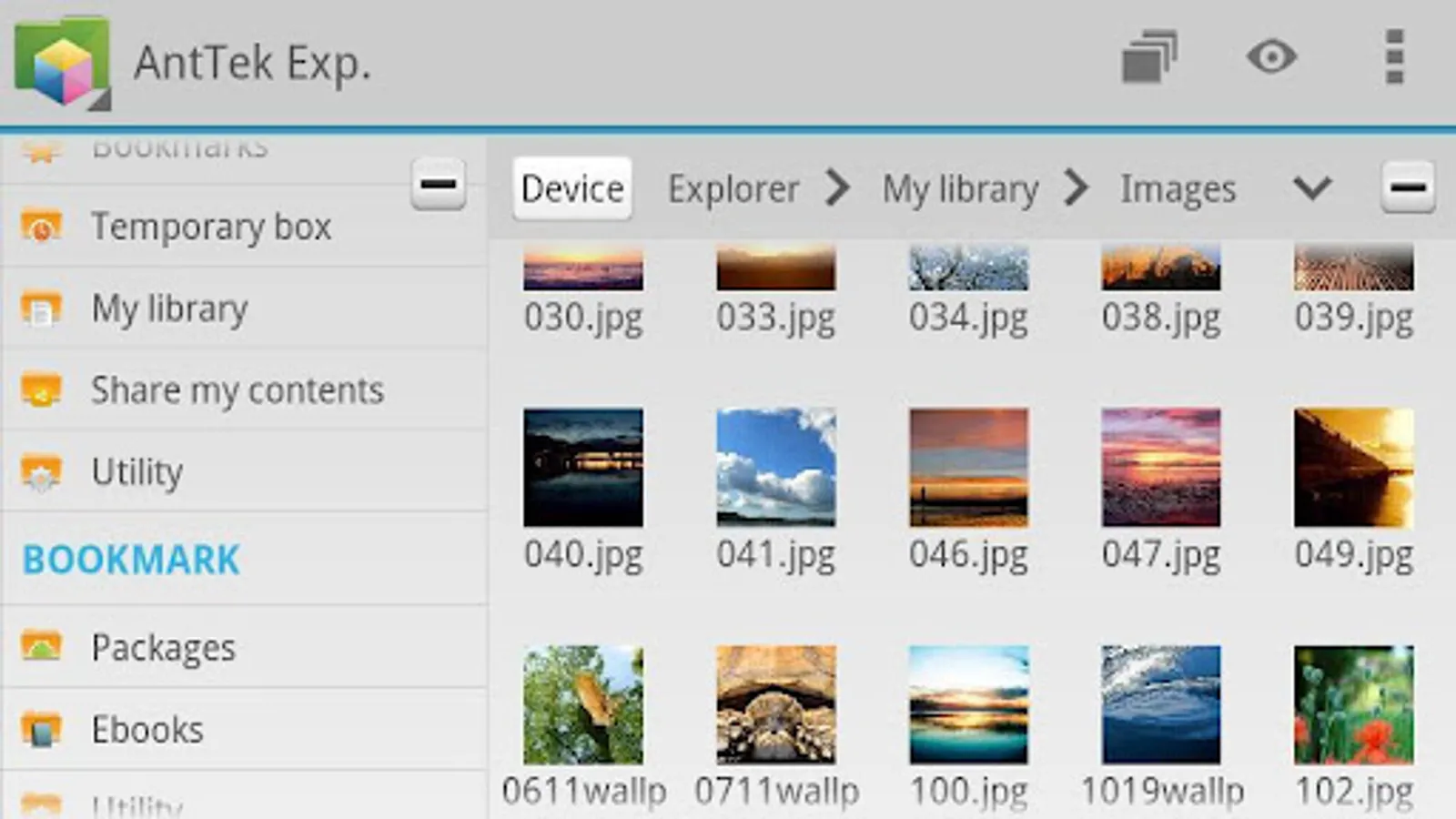Open the 034.jpg image file
The height and width of the screenshot is (819, 1456).
click(x=968, y=291)
